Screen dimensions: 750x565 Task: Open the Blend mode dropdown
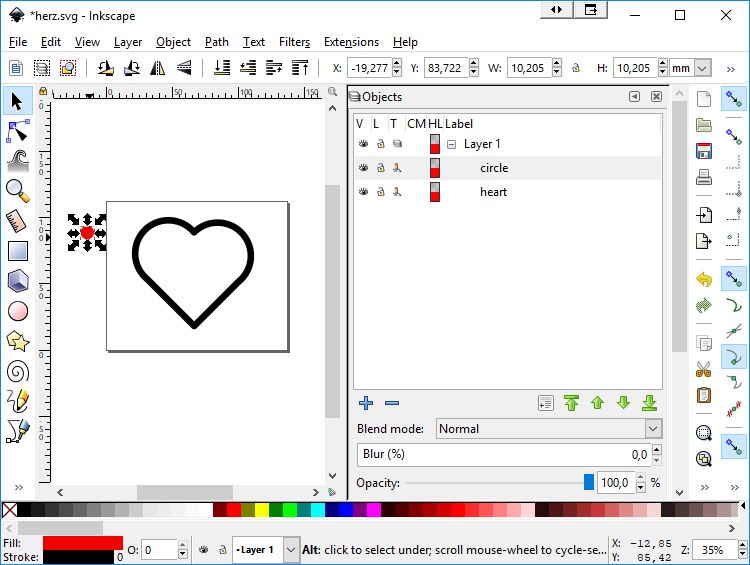click(653, 429)
